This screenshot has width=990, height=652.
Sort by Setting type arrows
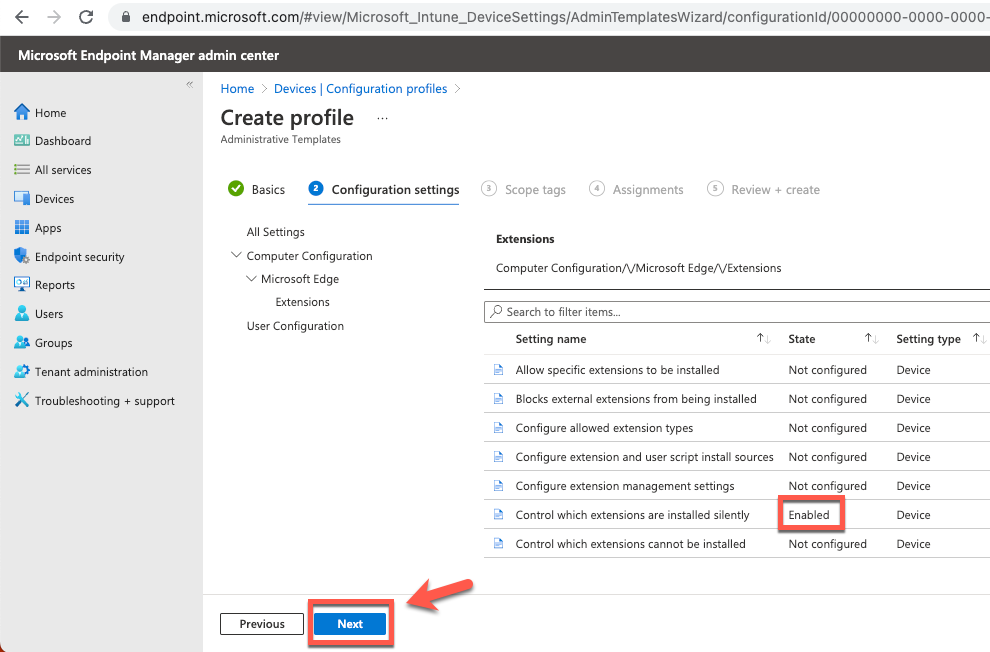(x=979, y=339)
